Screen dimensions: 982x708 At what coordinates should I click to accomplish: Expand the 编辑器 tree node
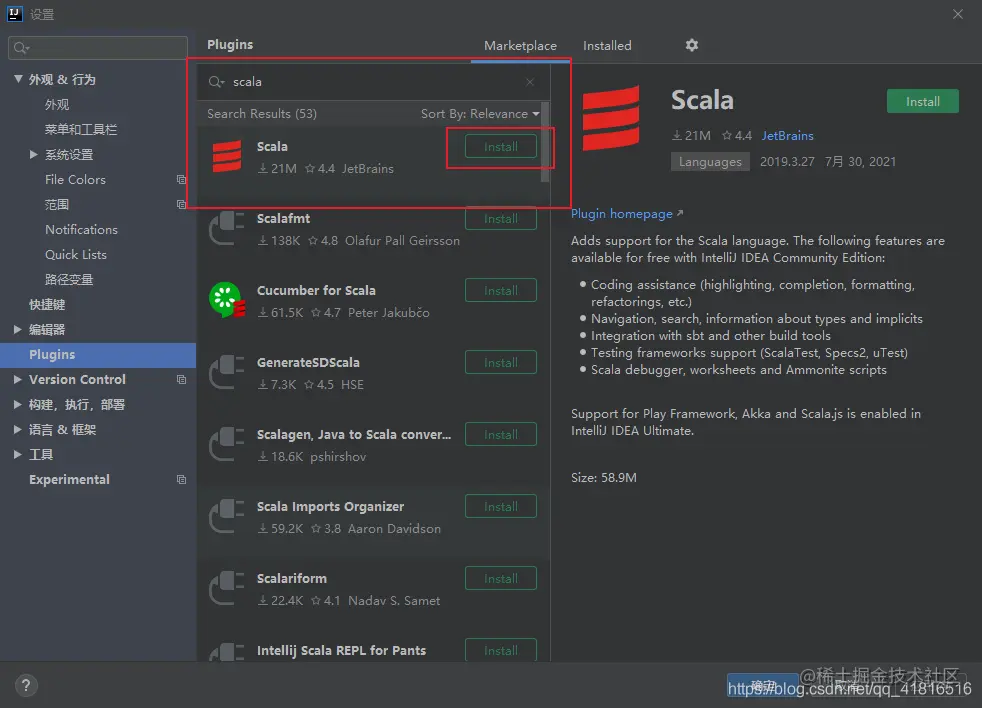tap(18, 330)
